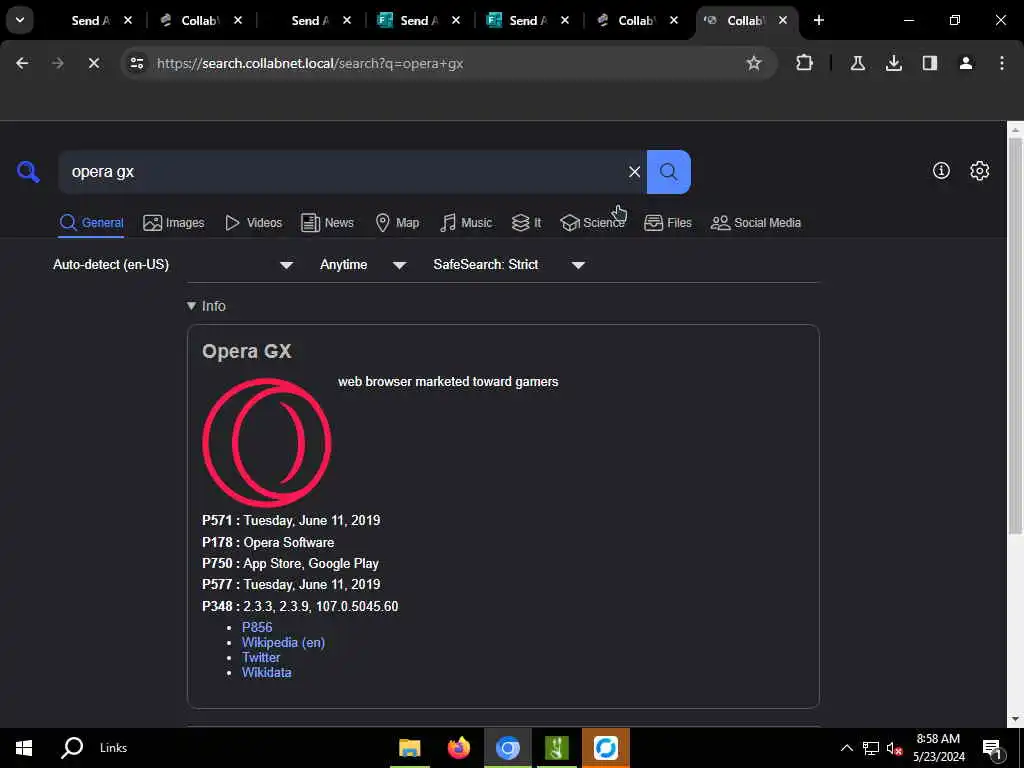This screenshot has height=768, width=1024.
Task: Bookmark this page with star icon
Action: pos(754,63)
